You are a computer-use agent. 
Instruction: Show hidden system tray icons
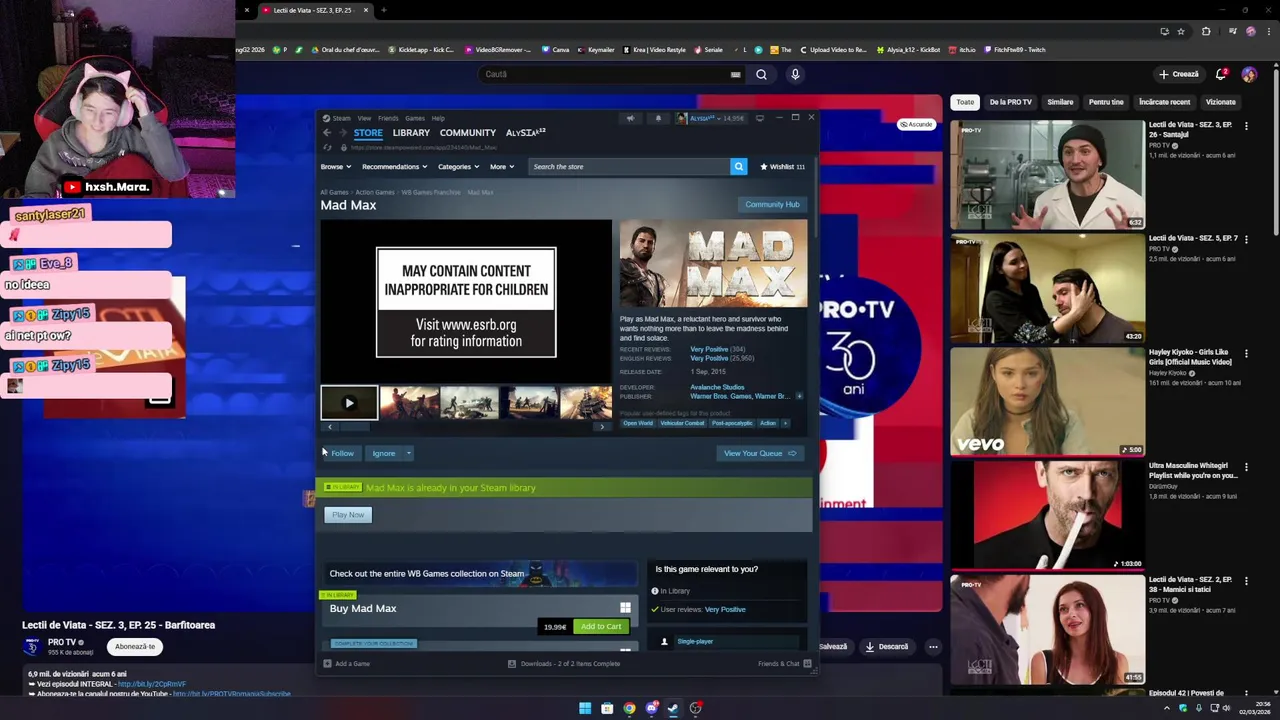coord(1167,708)
